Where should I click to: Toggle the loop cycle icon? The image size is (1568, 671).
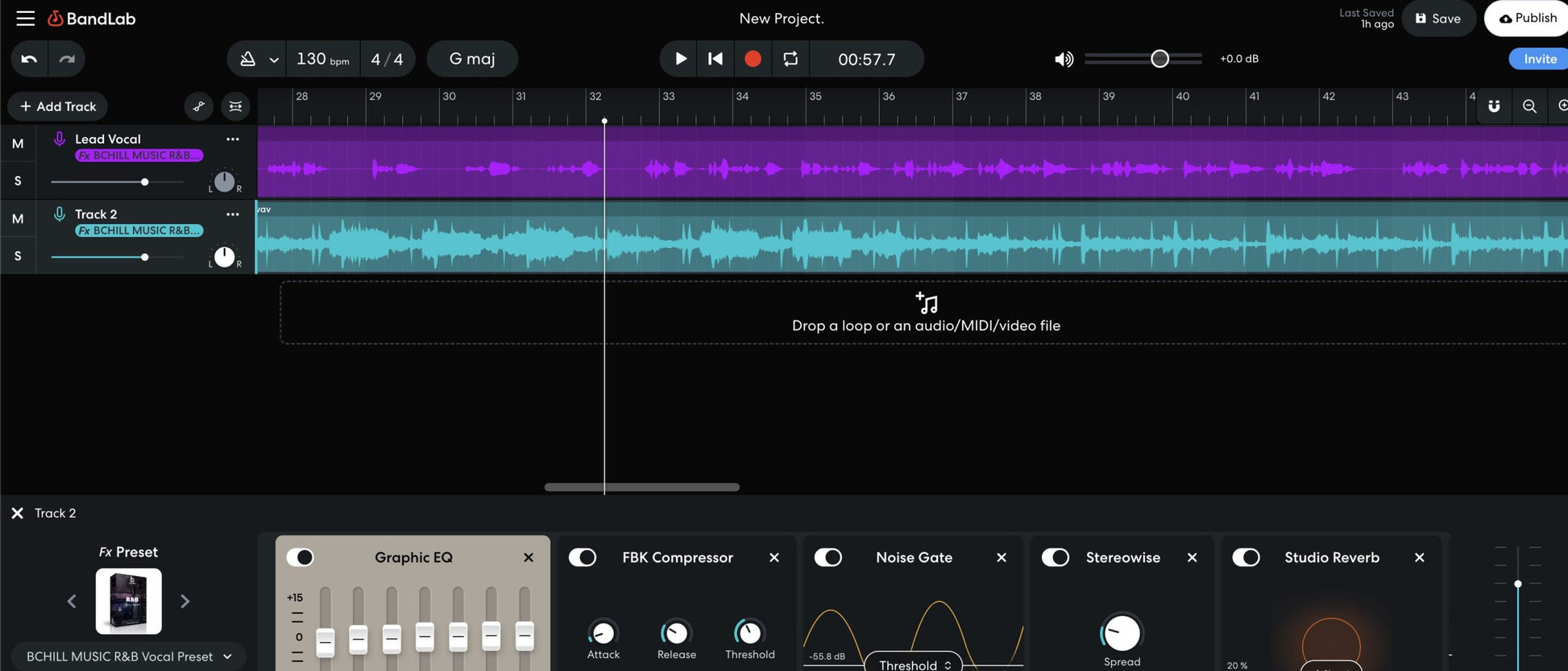pos(790,59)
